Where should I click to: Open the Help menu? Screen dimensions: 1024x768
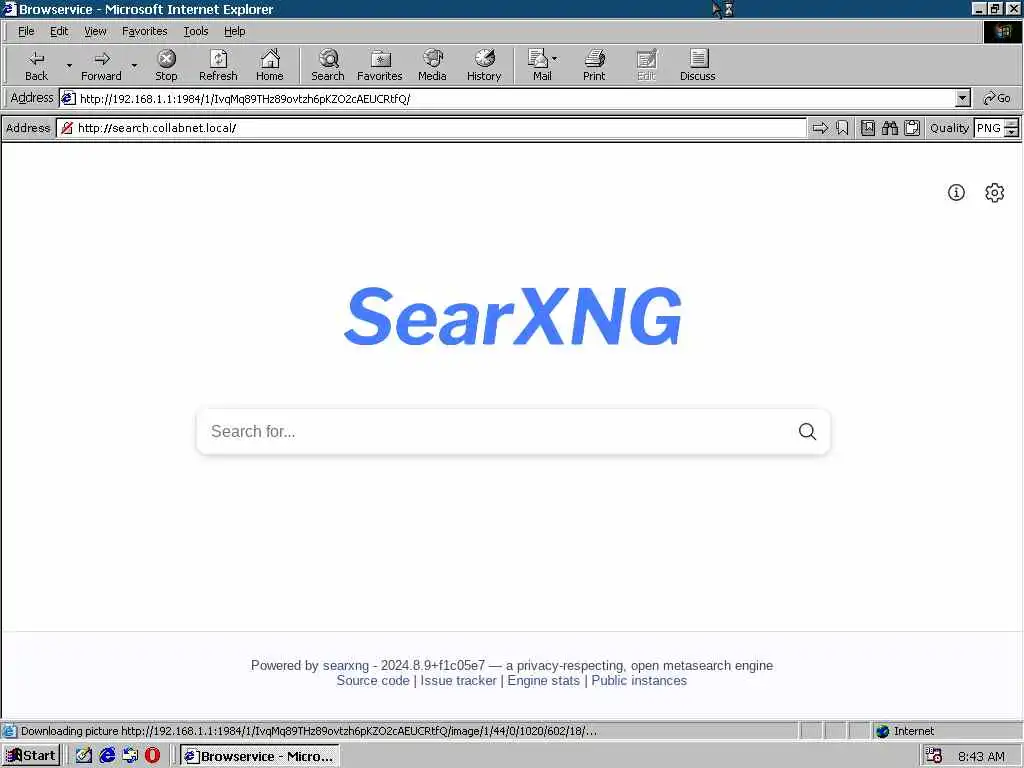click(234, 31)
